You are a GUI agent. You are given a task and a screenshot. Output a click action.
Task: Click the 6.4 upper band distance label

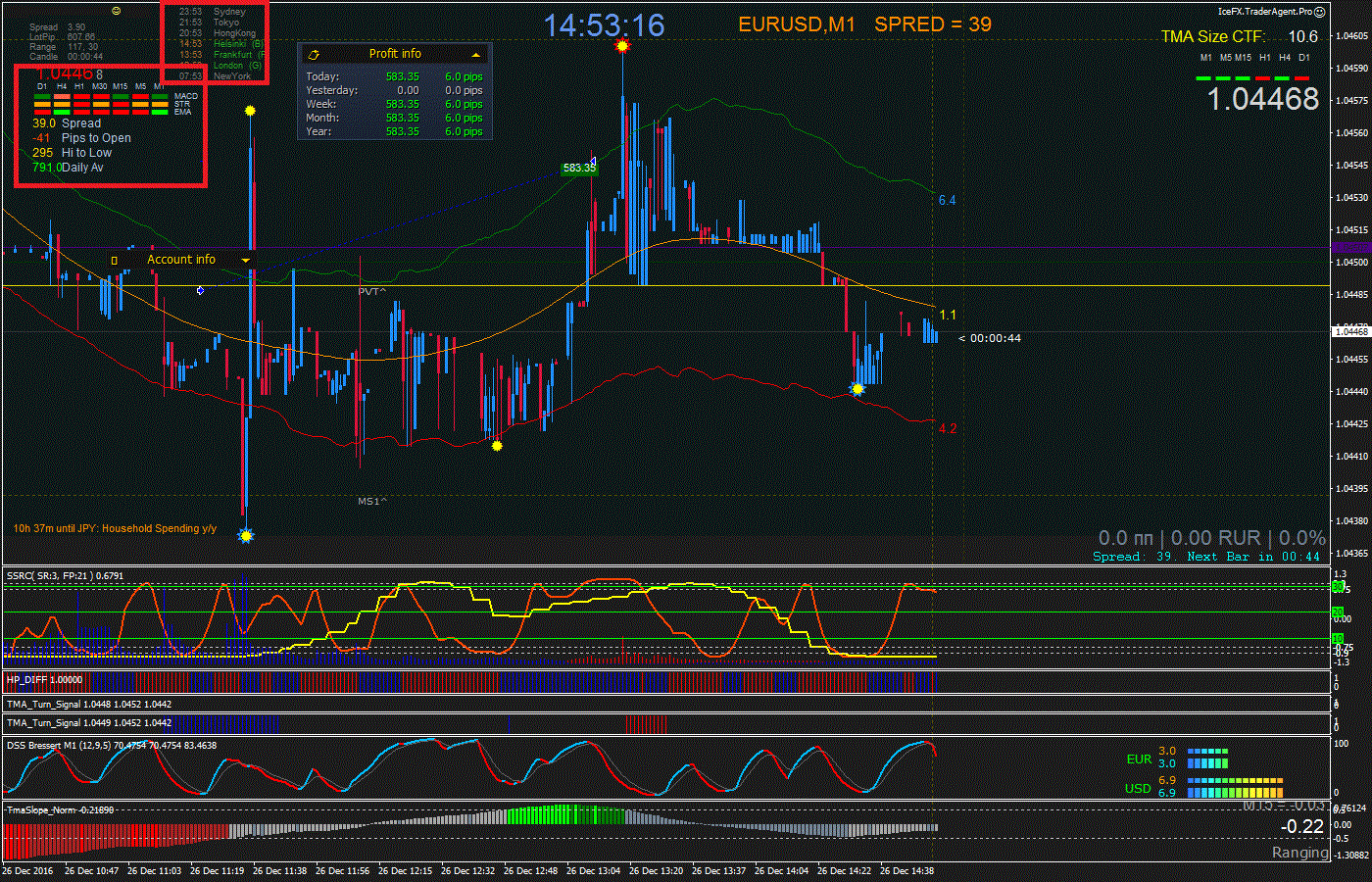pyautogui.click(x=947, y=200)
